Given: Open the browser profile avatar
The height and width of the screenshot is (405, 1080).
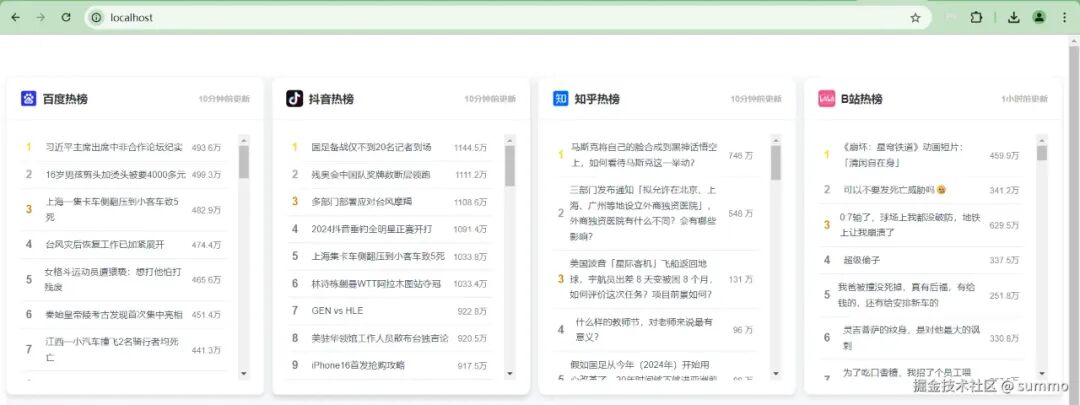Looking at the screenshot, I should pyautogui.click(x=1039, y=18).
